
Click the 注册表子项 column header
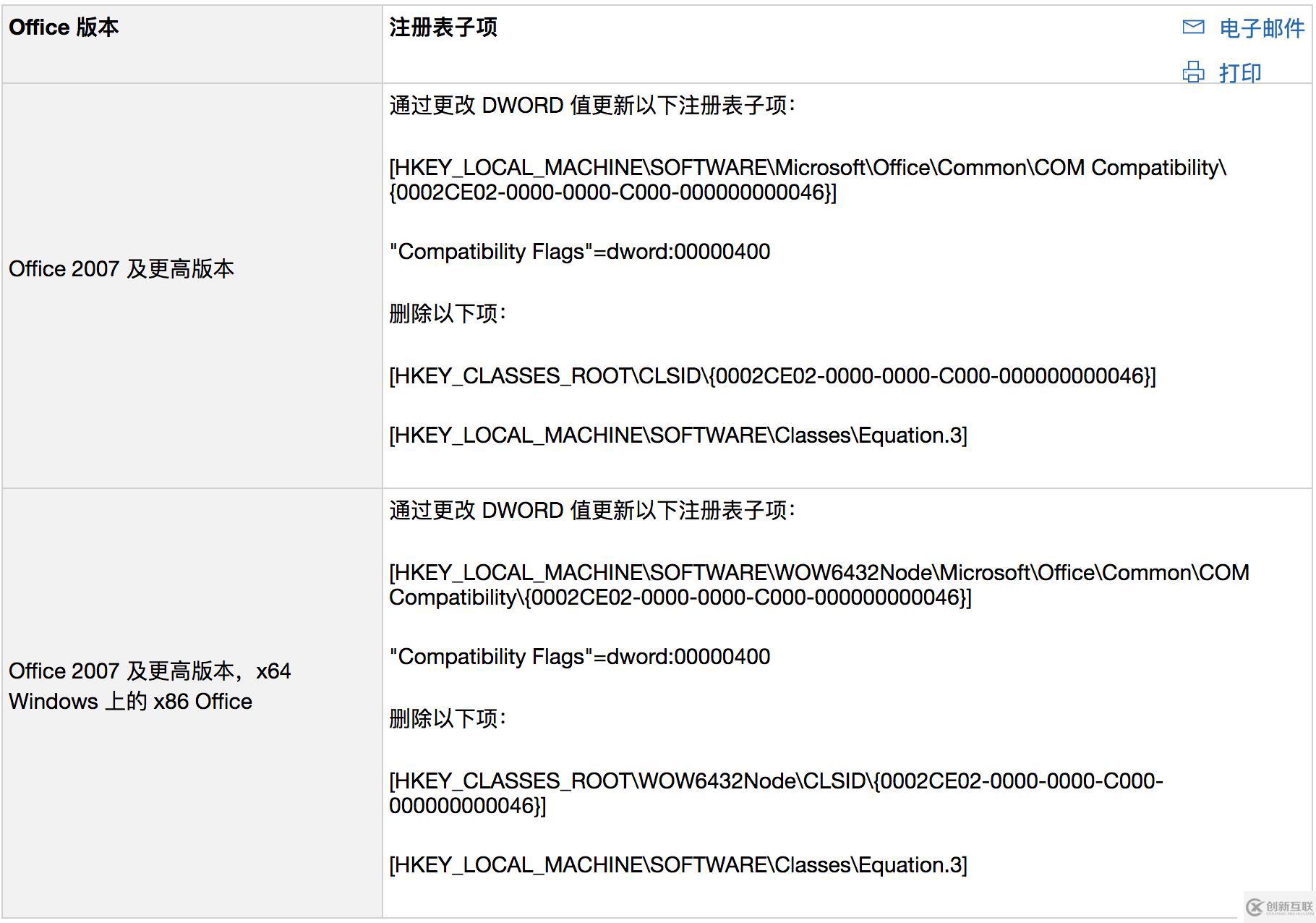point(443,27)
